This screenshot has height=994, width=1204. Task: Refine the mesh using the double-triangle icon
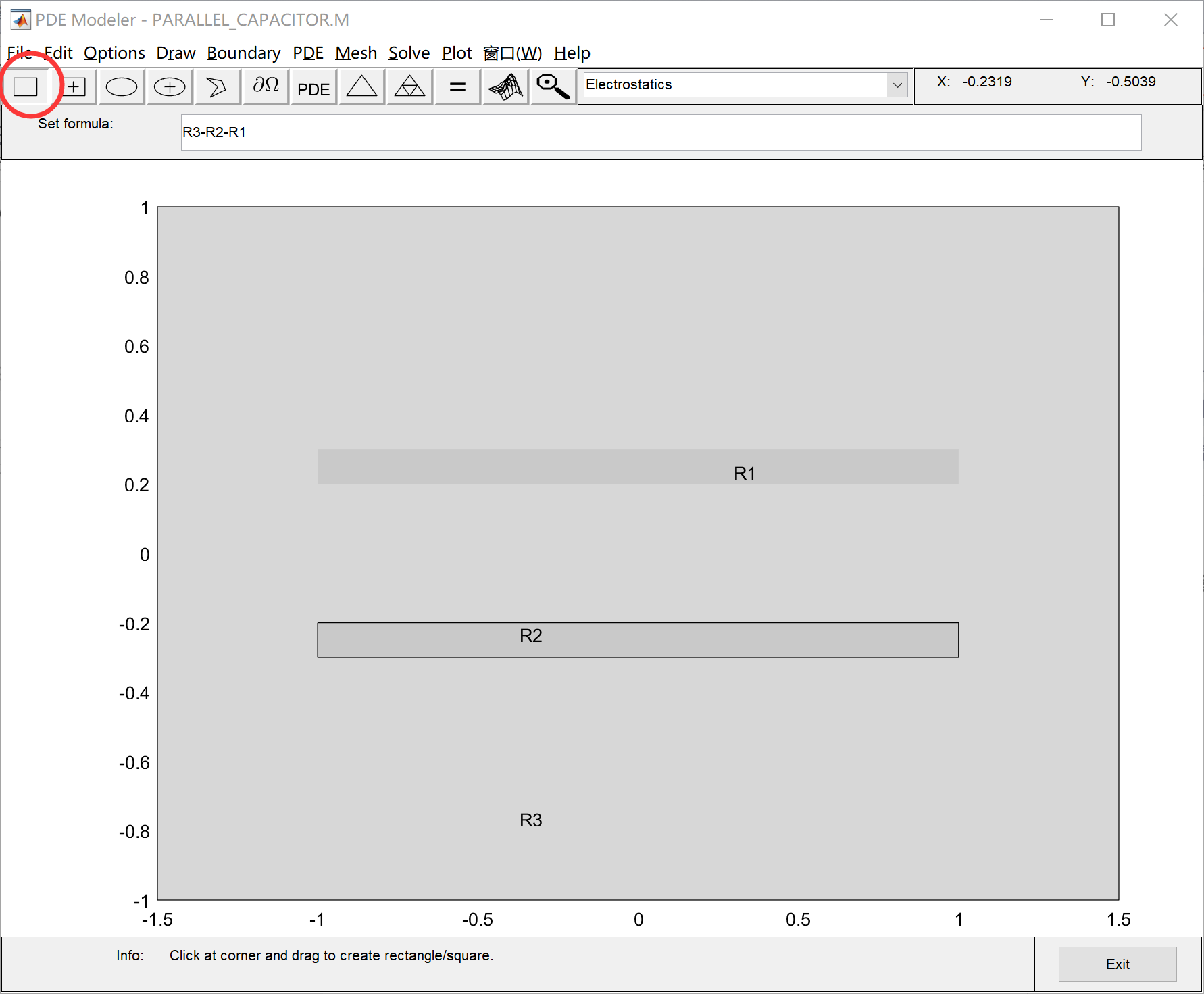point(409,86)
